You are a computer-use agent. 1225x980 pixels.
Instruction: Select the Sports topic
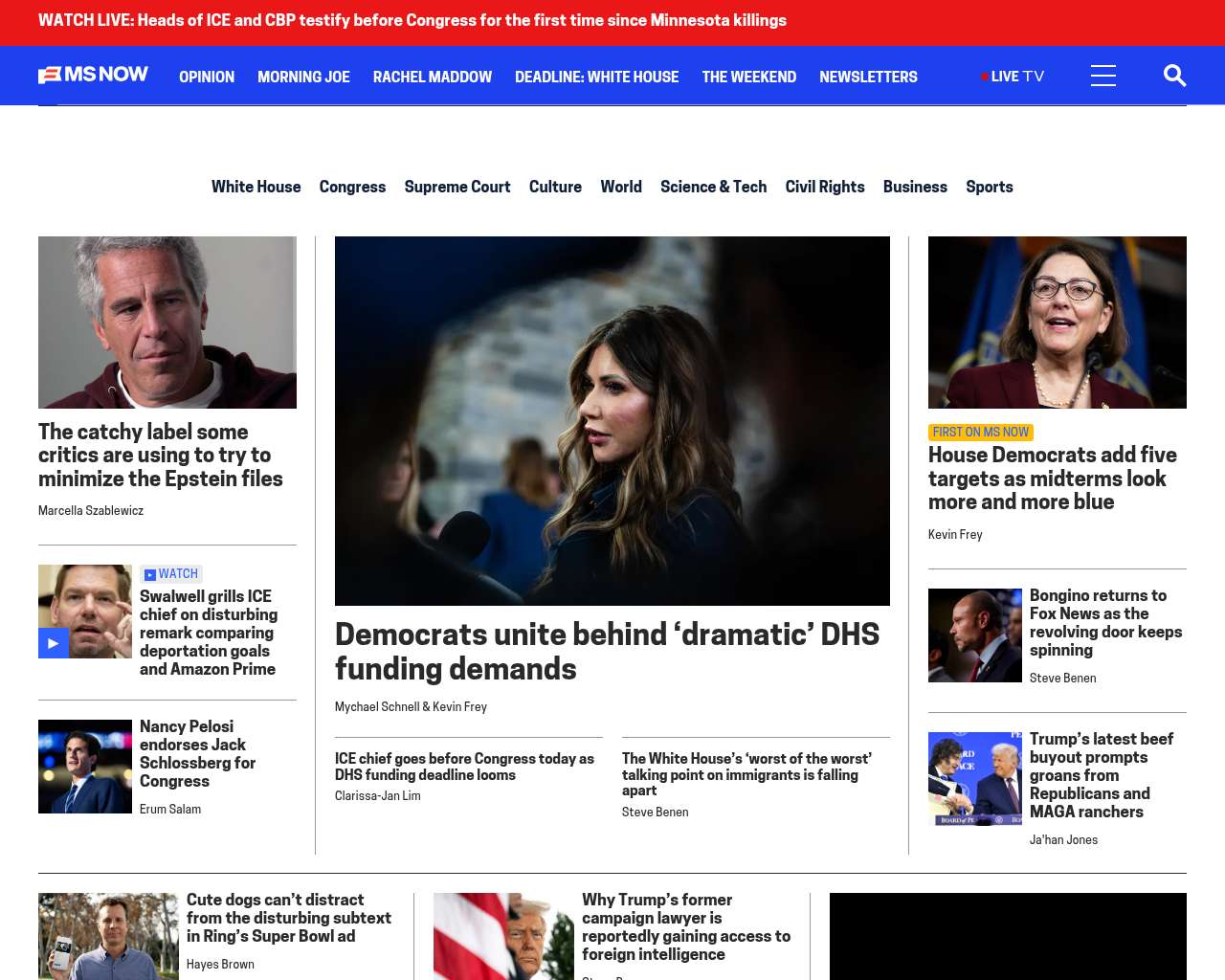click(x=990, y=187)
